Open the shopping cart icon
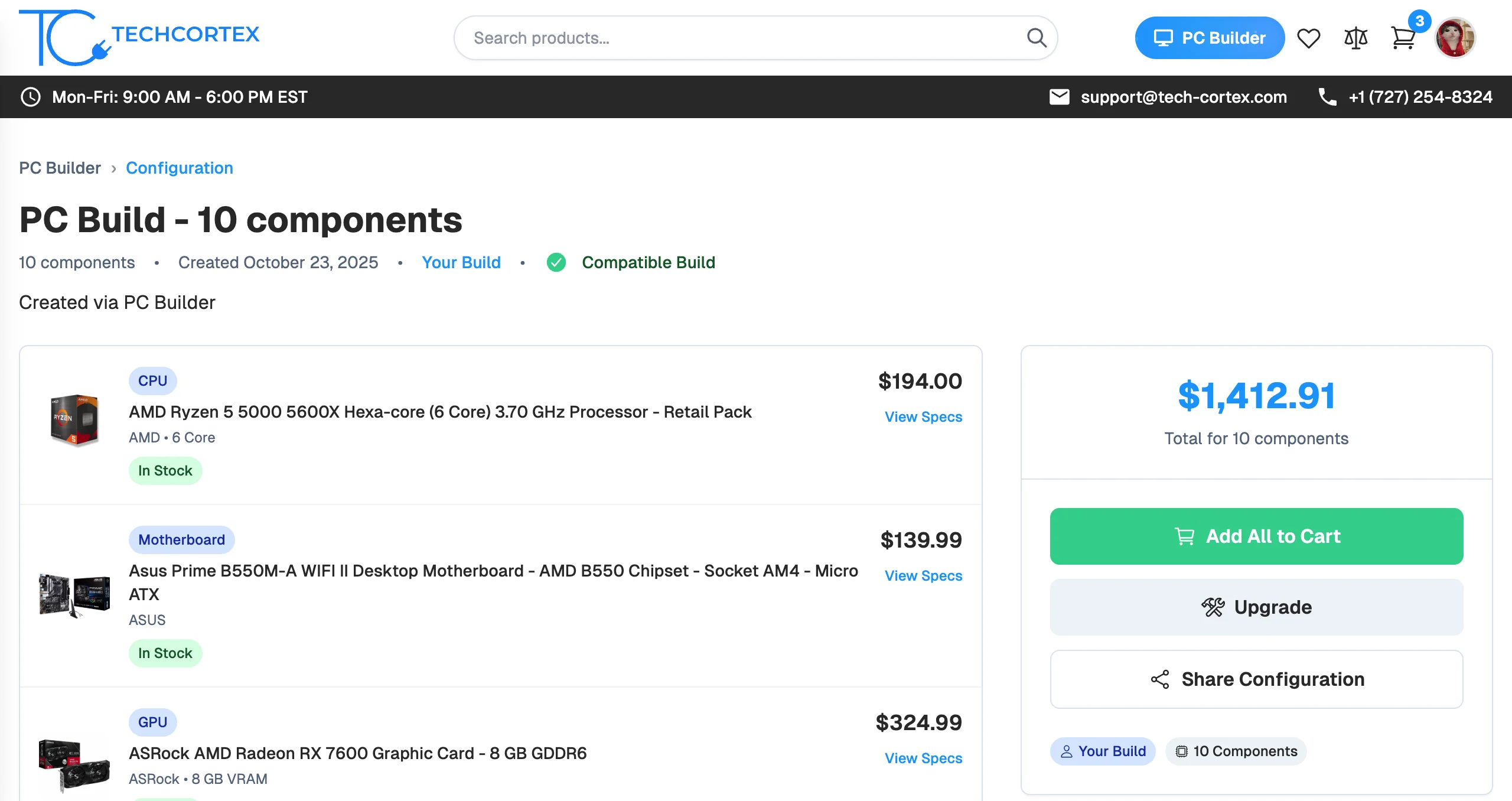Screen dimensions: 1512x801 click(x=1403, y=38)
